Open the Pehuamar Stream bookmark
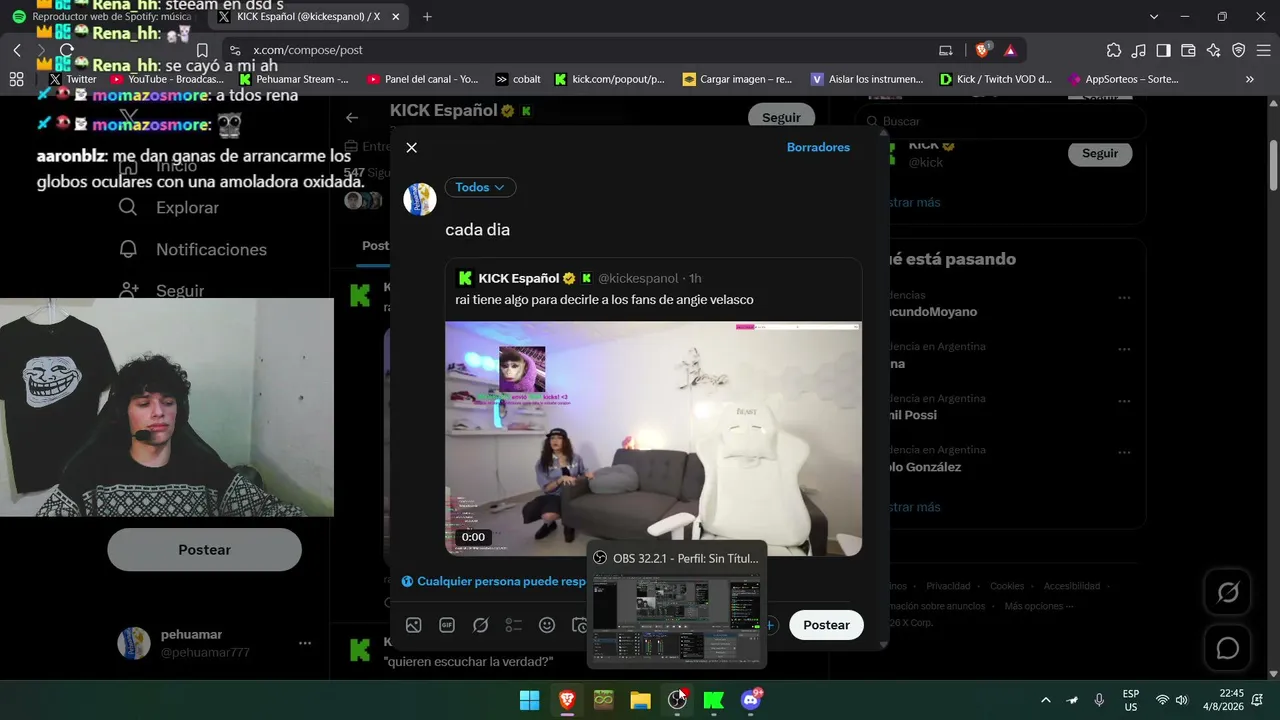The height and width of the screenshot is (720, 1280). [x=294, y=79]
